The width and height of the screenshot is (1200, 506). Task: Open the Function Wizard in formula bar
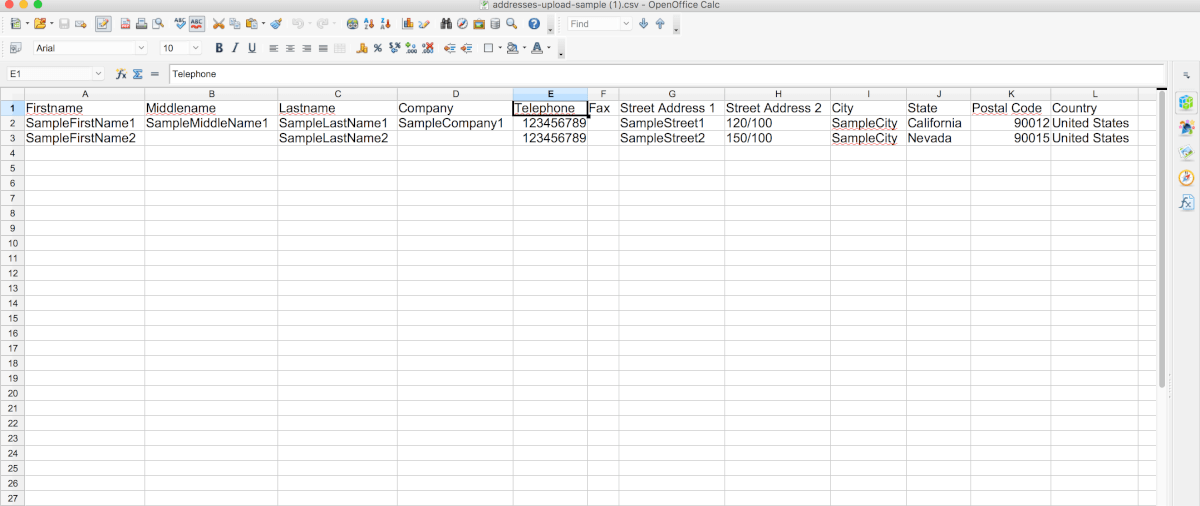[x=121, y=74]
